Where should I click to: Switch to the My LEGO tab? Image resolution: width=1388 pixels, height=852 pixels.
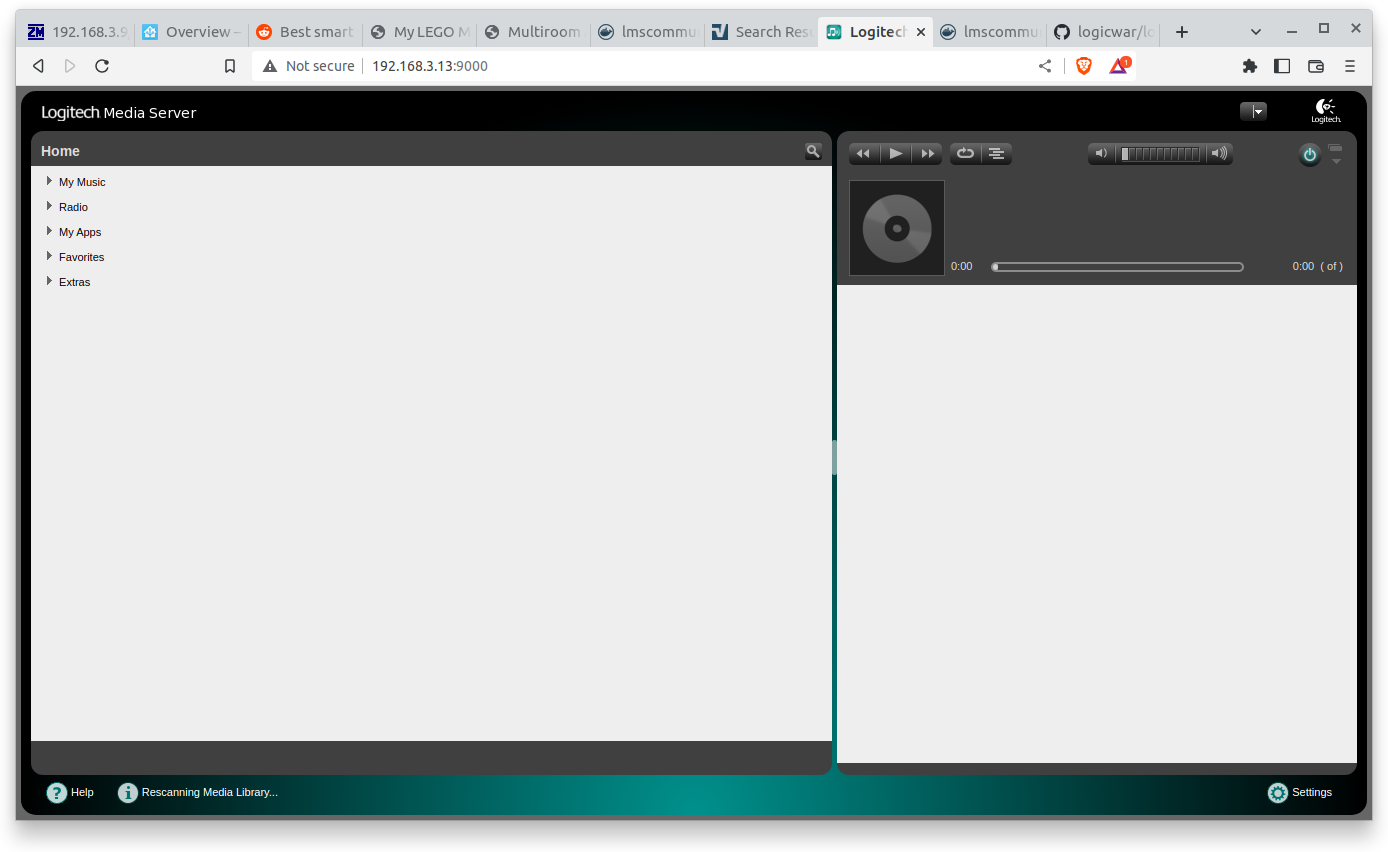[x=419, y=32]
